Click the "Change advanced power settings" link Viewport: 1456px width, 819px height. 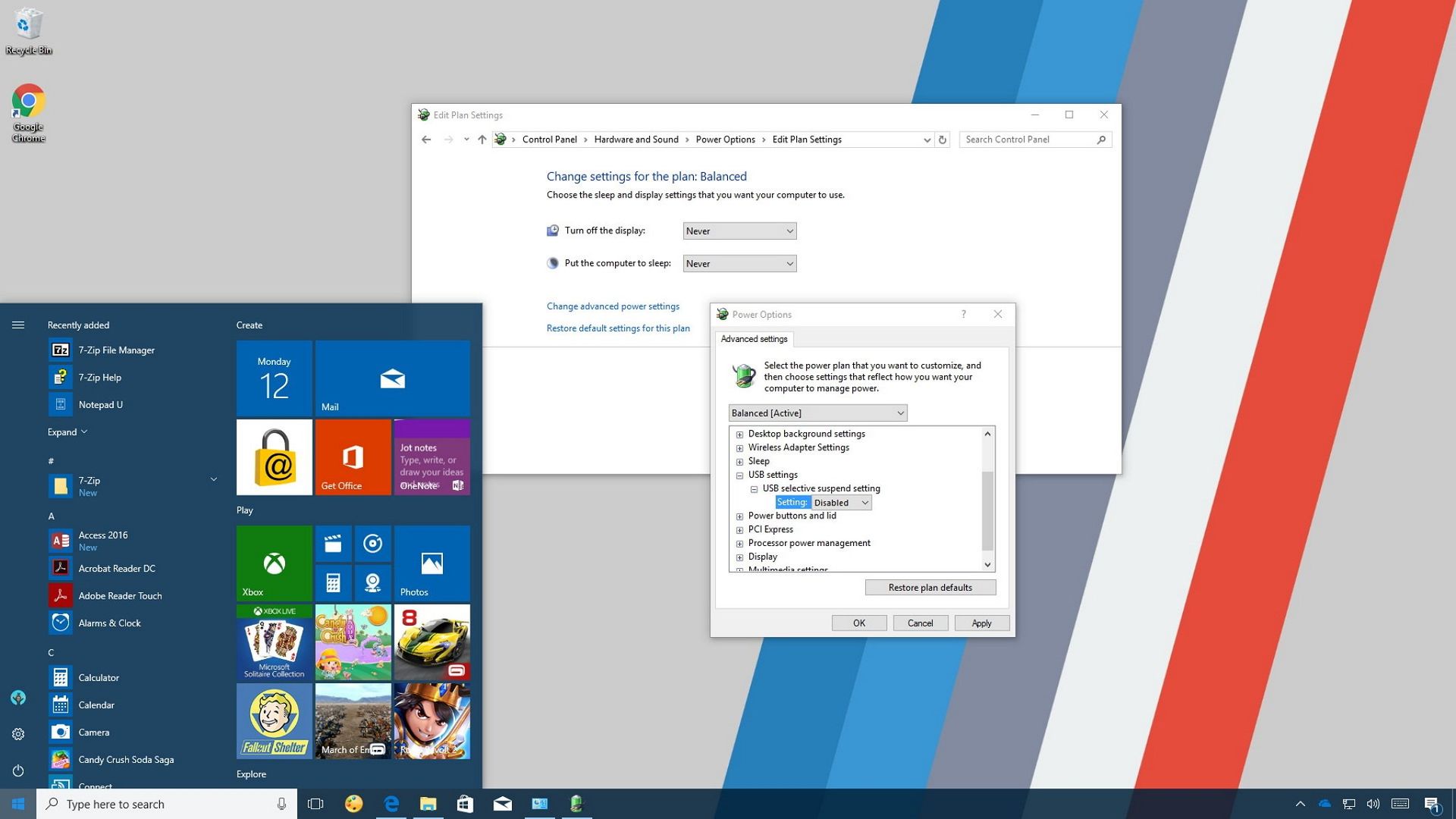612,306
